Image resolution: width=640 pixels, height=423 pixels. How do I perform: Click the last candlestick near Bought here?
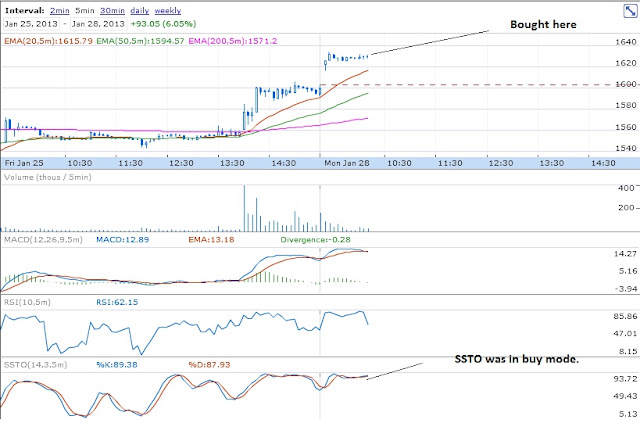point(368,56)
